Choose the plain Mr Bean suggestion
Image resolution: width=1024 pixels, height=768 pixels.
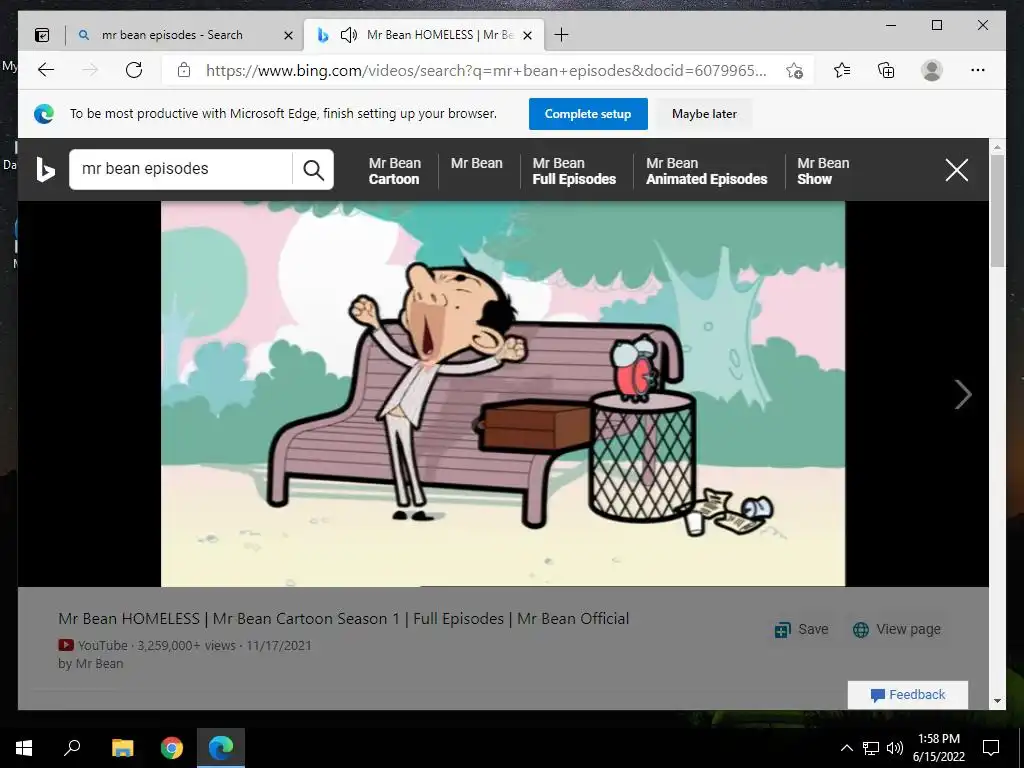pyautogui.click(x=477, y=163)
